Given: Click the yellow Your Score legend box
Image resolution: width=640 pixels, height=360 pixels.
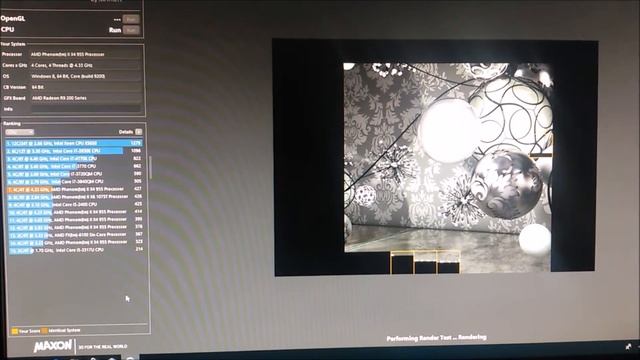Looking at the screenshot, I should pos(15,331).
